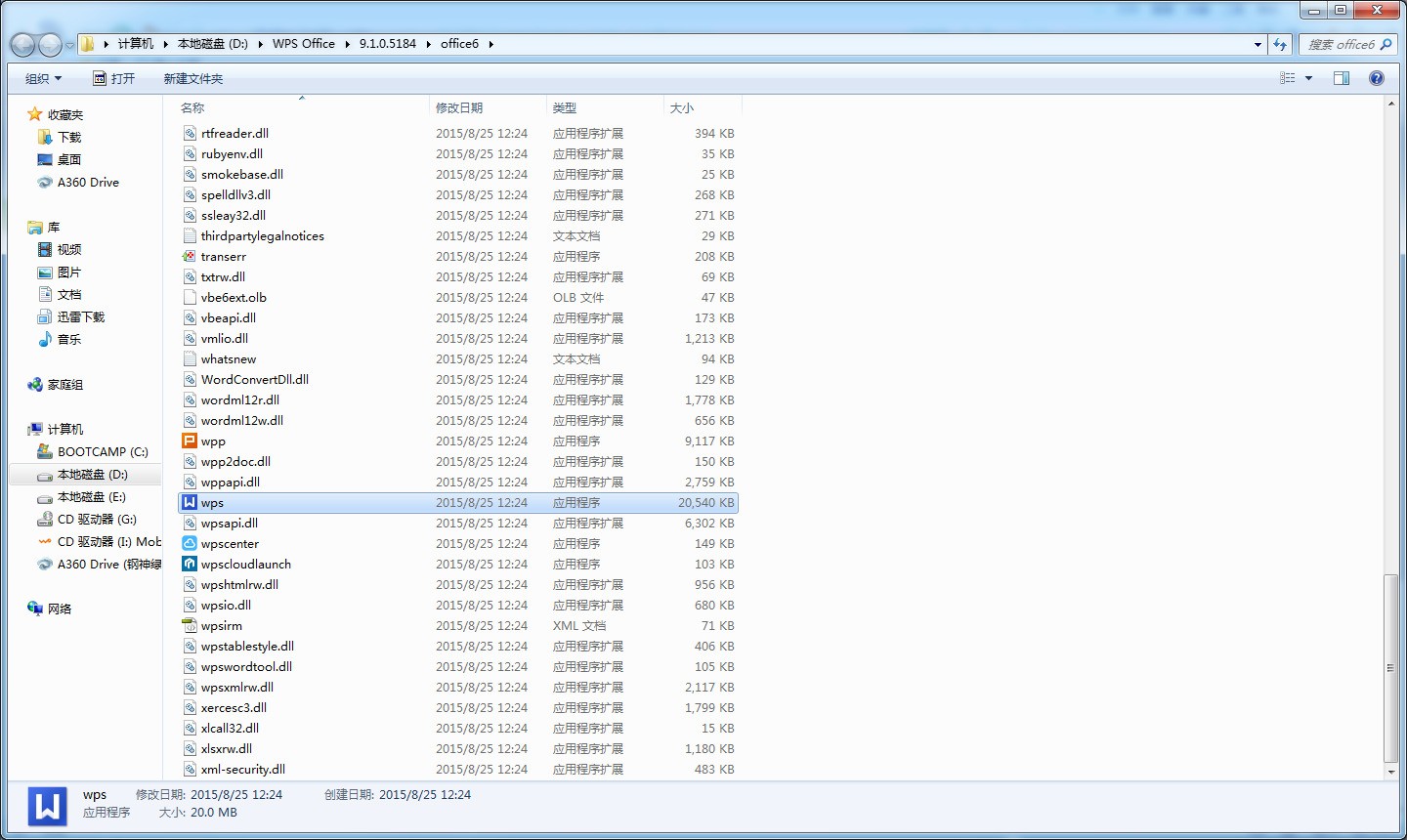
Task: Click the change view icon
Action: pyautogui.click(x=1288, y=78)
